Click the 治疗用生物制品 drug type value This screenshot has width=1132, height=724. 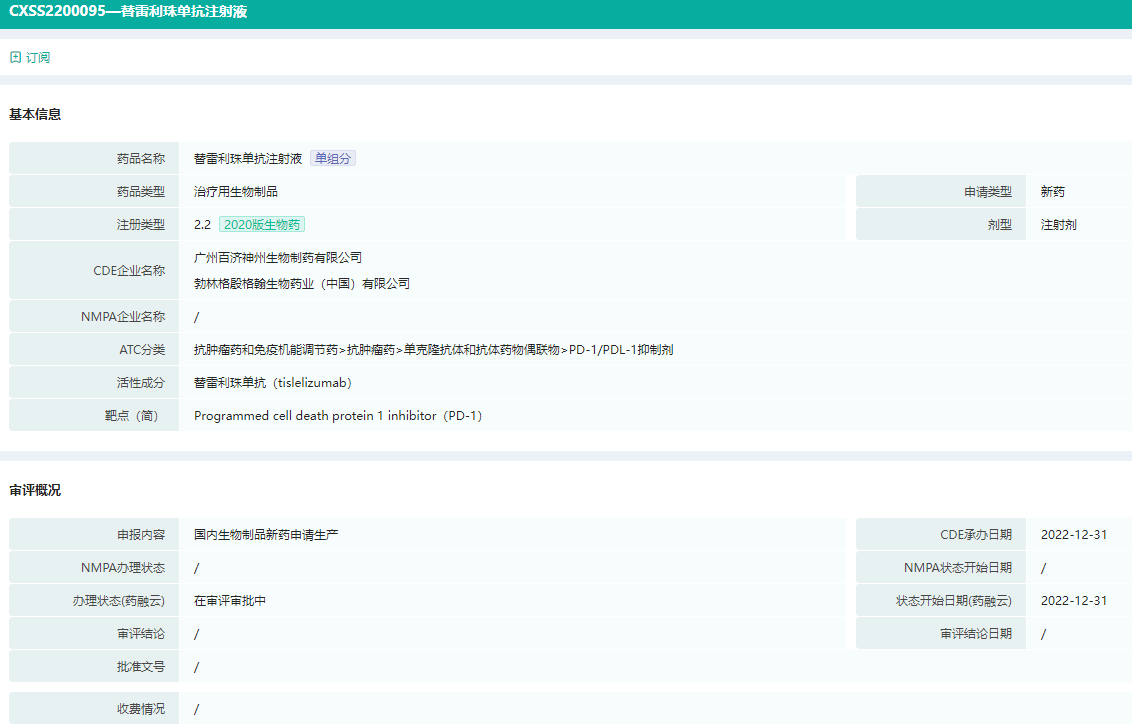[236, 192]
